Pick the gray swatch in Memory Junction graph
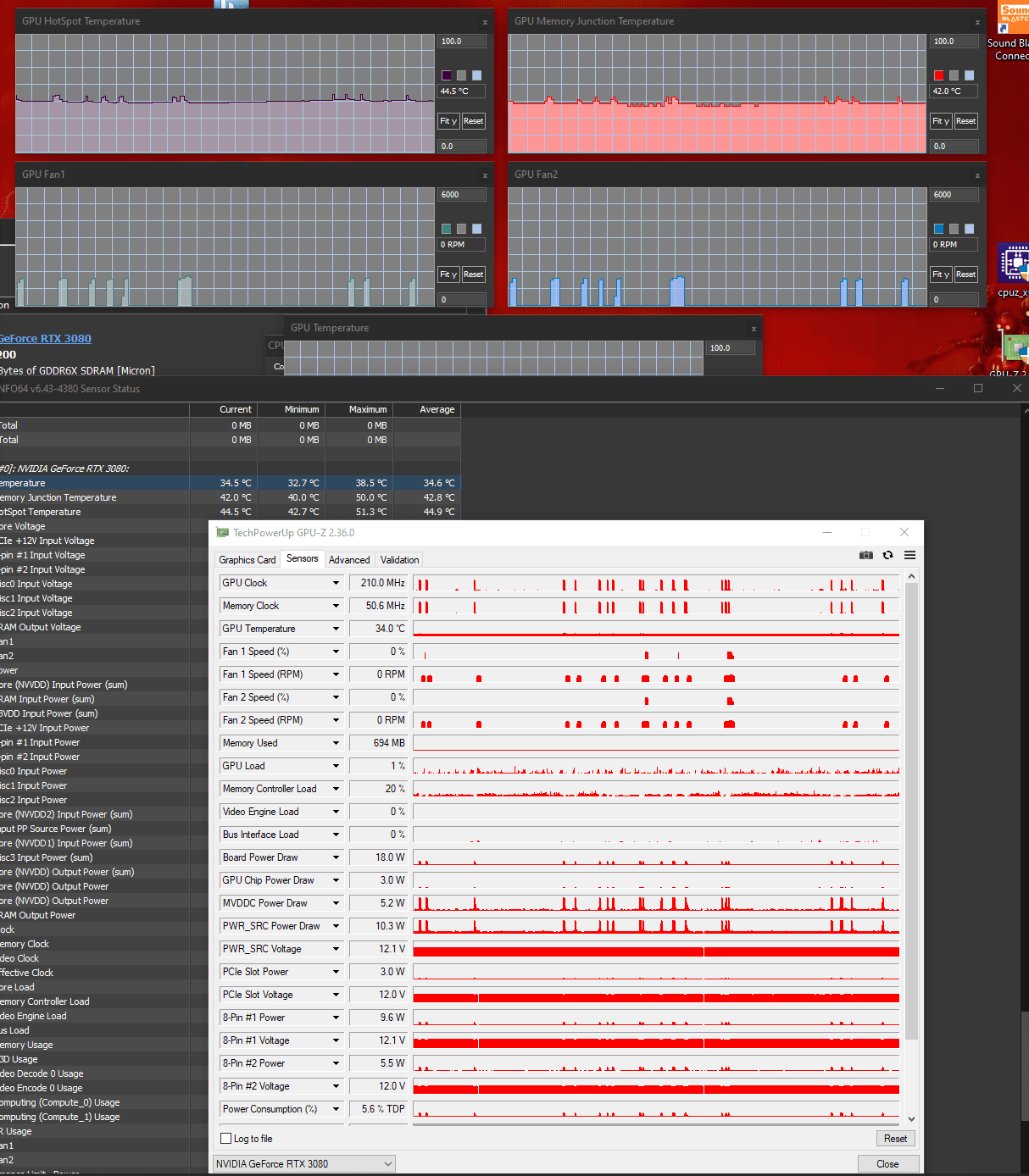This screenshot has width=1029, height=1176. click(x=954, y=75)
